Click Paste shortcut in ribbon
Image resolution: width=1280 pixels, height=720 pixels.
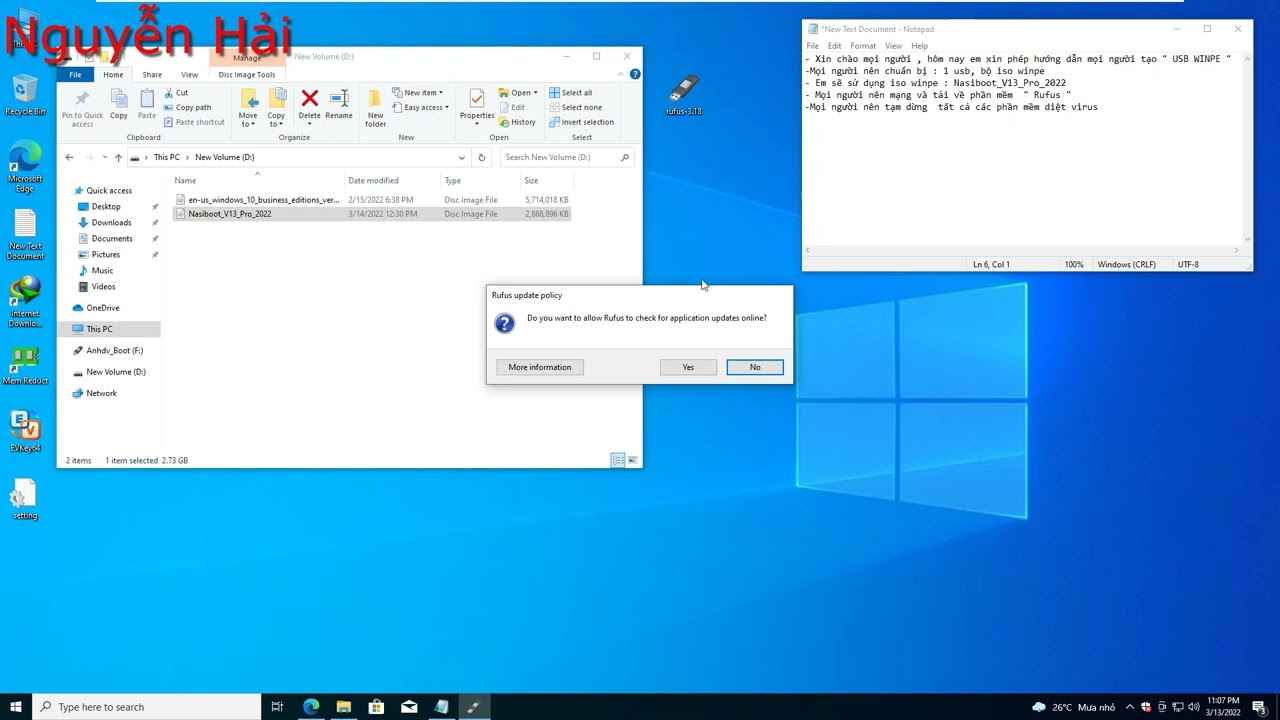click(x=194, y=122)
